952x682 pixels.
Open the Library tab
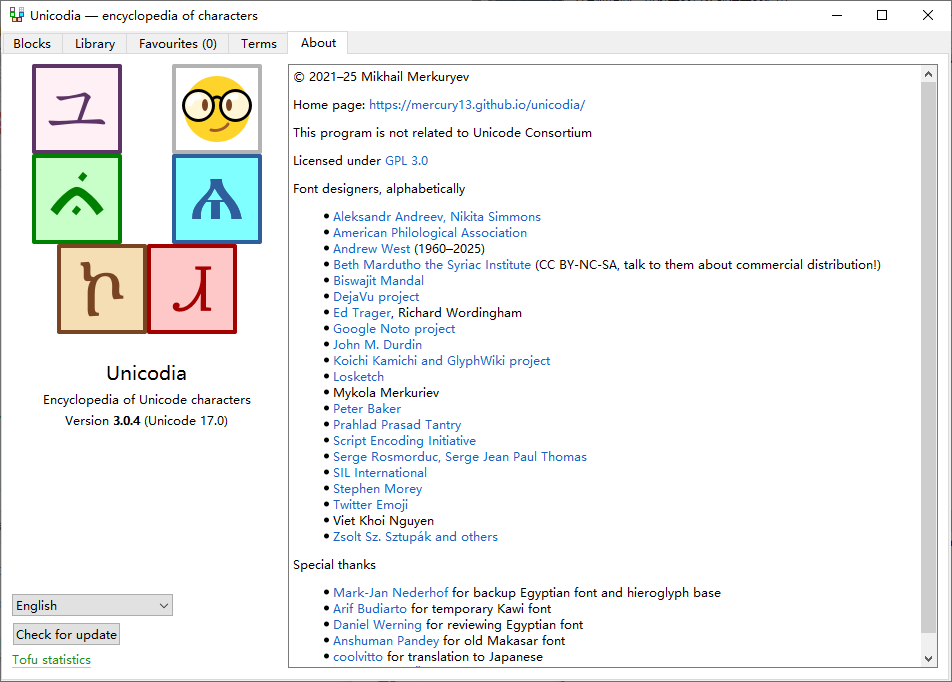pos(95,43)
